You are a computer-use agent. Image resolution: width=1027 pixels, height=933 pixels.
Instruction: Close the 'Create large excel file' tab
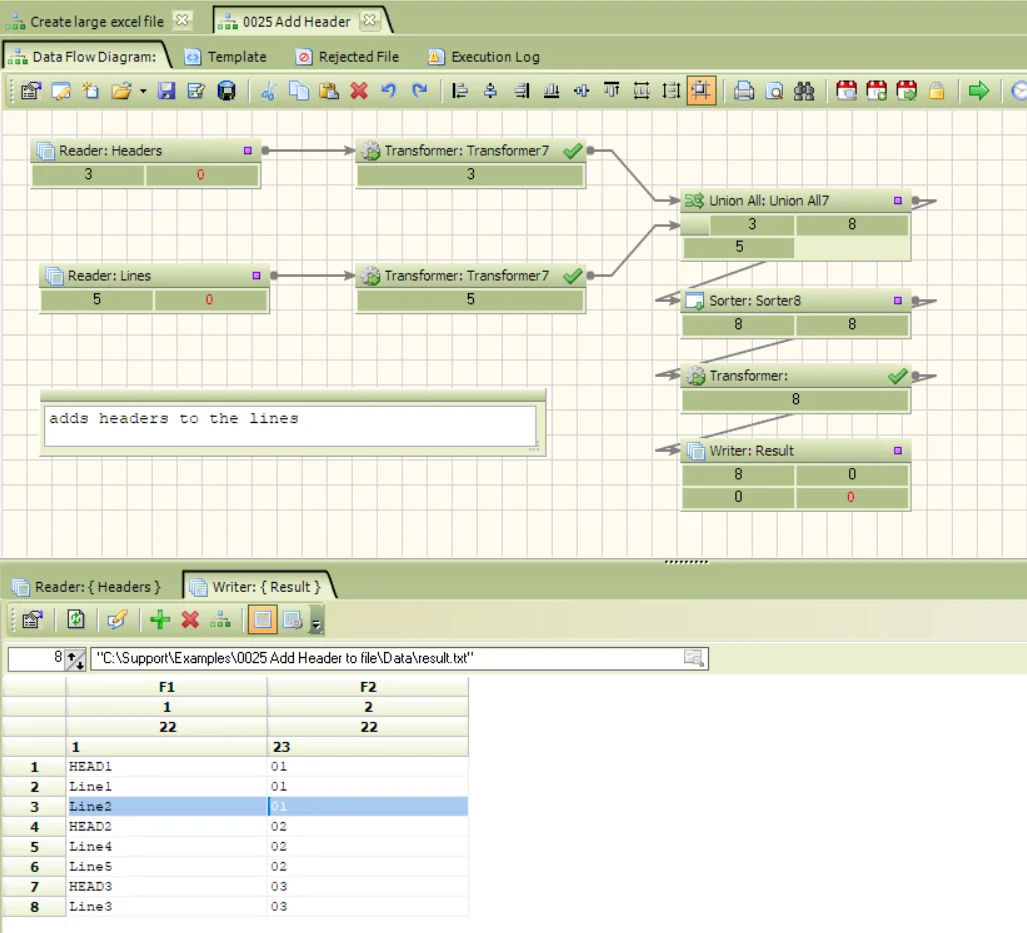pos(183,20)
